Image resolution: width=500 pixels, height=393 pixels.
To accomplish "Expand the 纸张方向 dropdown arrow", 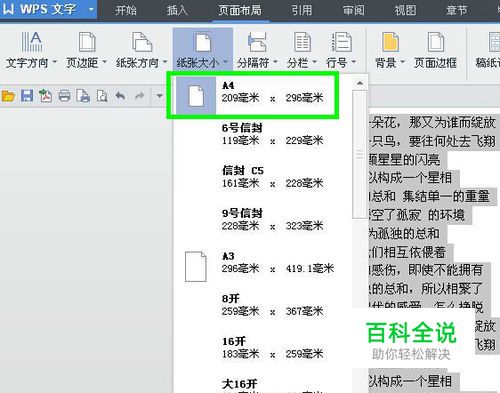I will point(165,62).
